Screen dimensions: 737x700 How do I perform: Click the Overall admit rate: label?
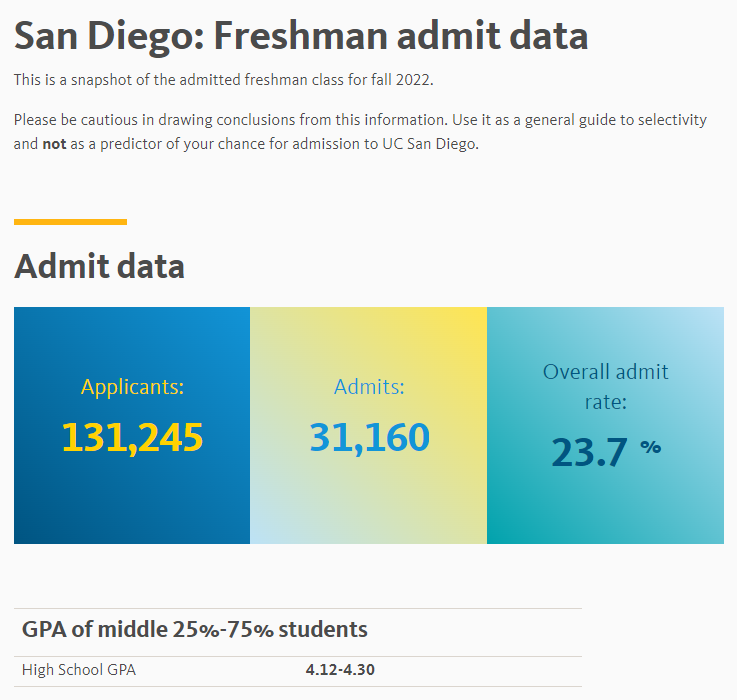click(x=605, y=386)
